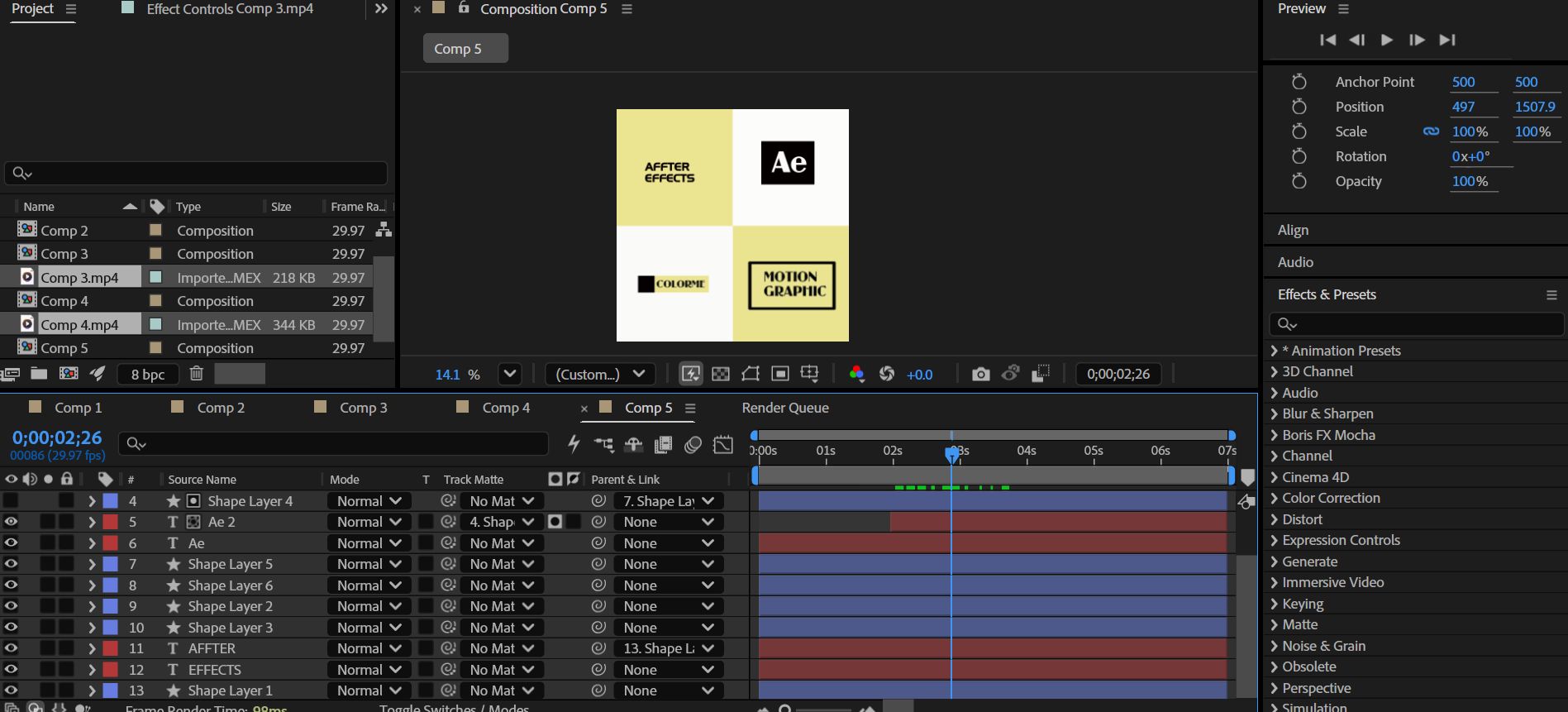
Task: Switch to the Comp 3 timeline tab
Action: [363, 408]
